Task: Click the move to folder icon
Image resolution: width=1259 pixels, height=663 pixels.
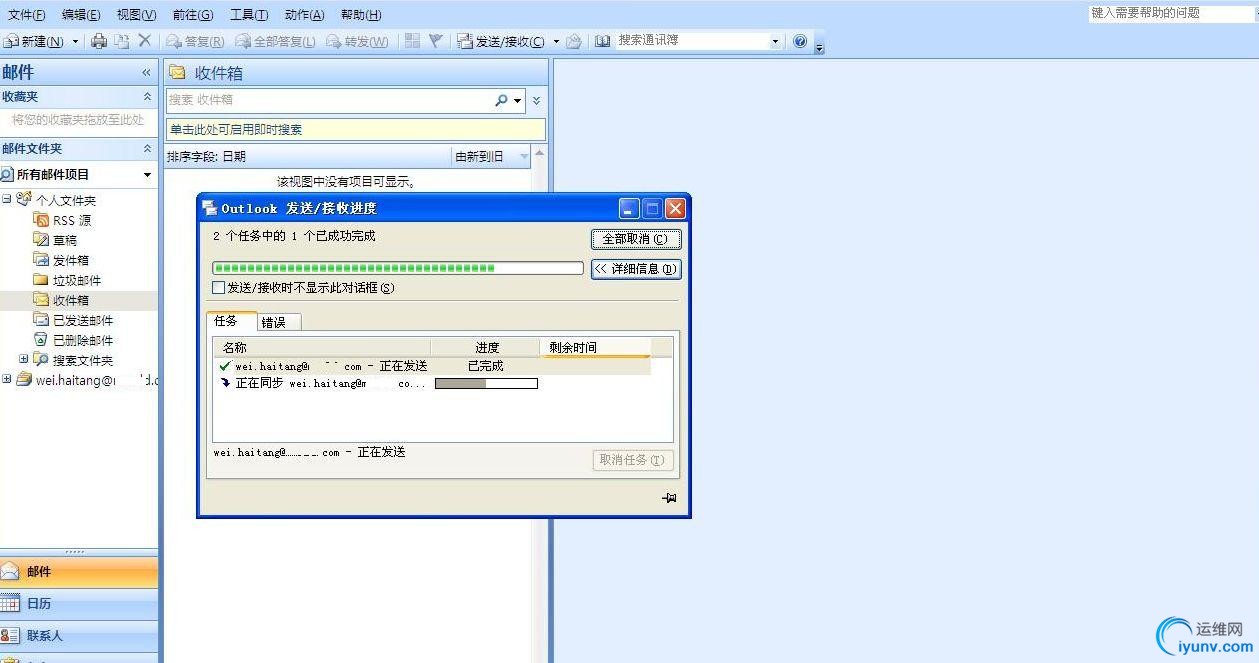Action: click(x=121, y=41)
